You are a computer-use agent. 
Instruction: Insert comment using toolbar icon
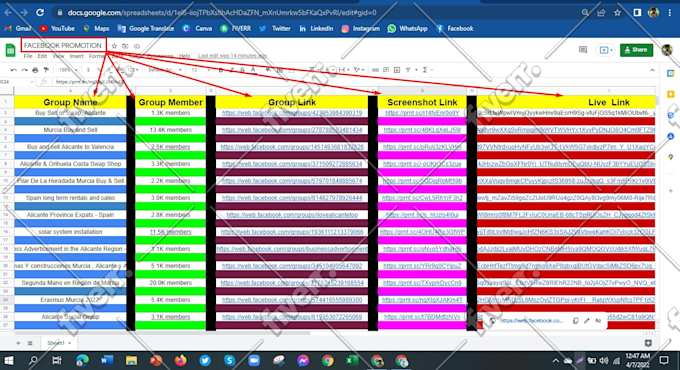(x=386, y=70)
